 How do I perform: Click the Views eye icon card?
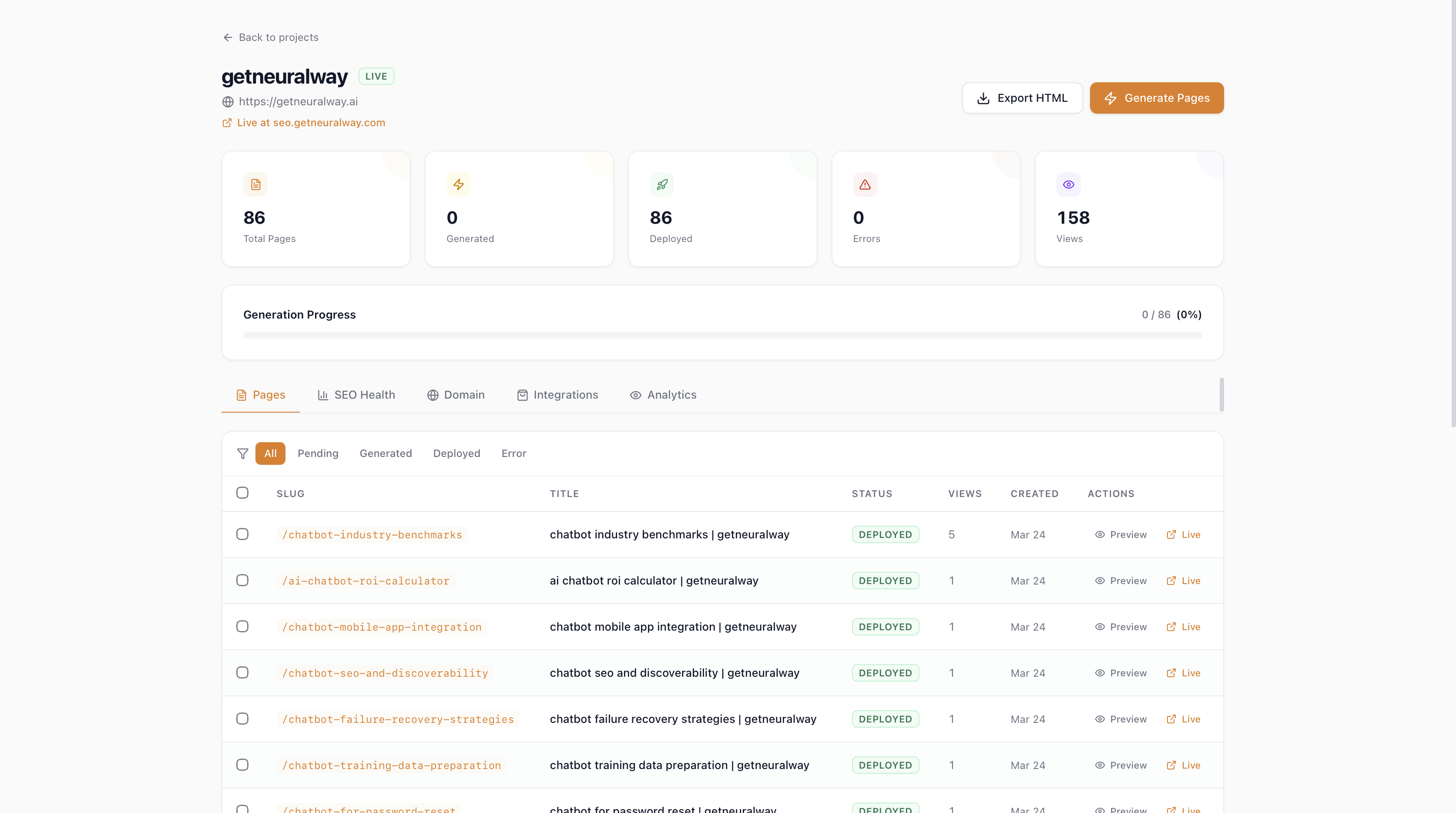1068,185
